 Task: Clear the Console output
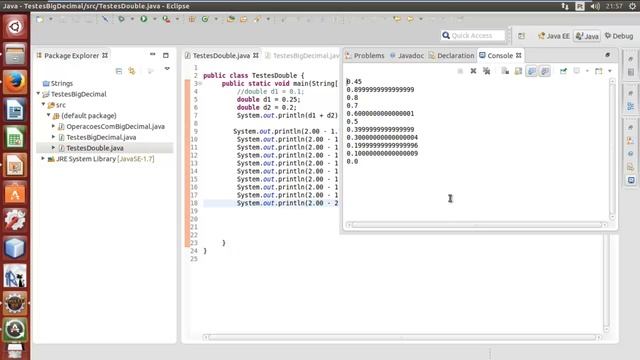coord(505,71)
